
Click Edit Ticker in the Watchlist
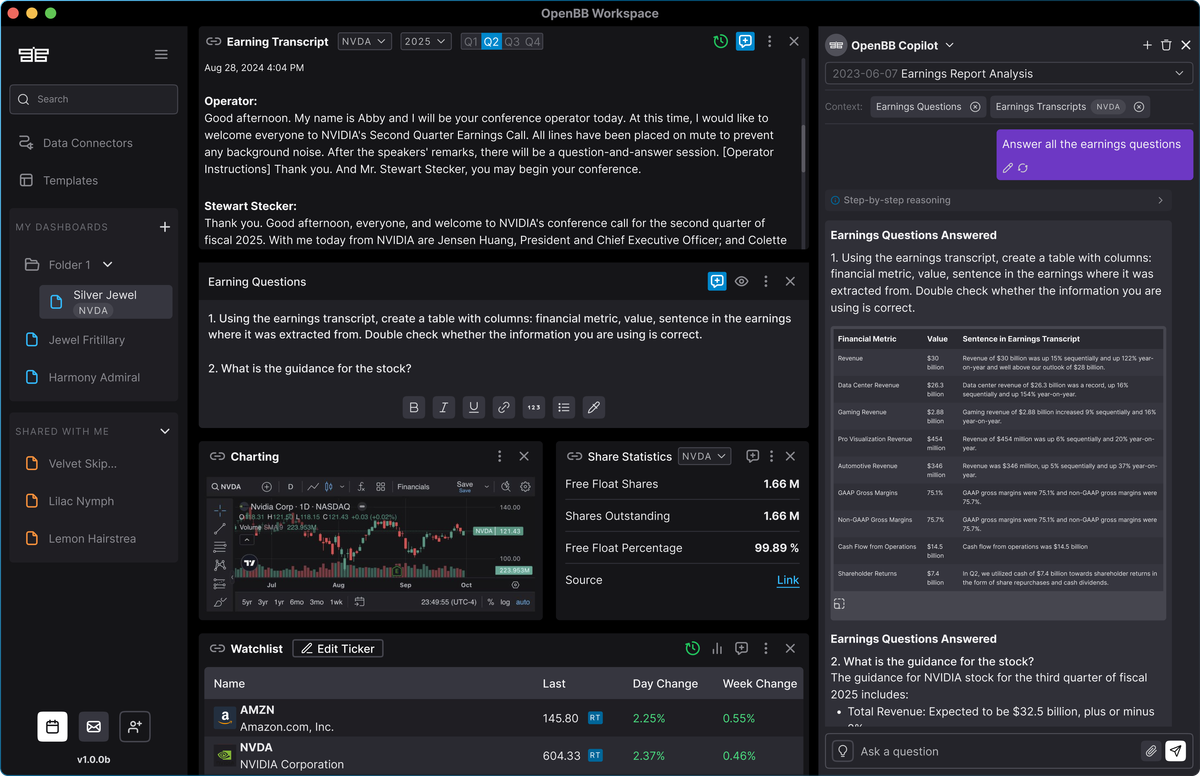click(337, 648)
